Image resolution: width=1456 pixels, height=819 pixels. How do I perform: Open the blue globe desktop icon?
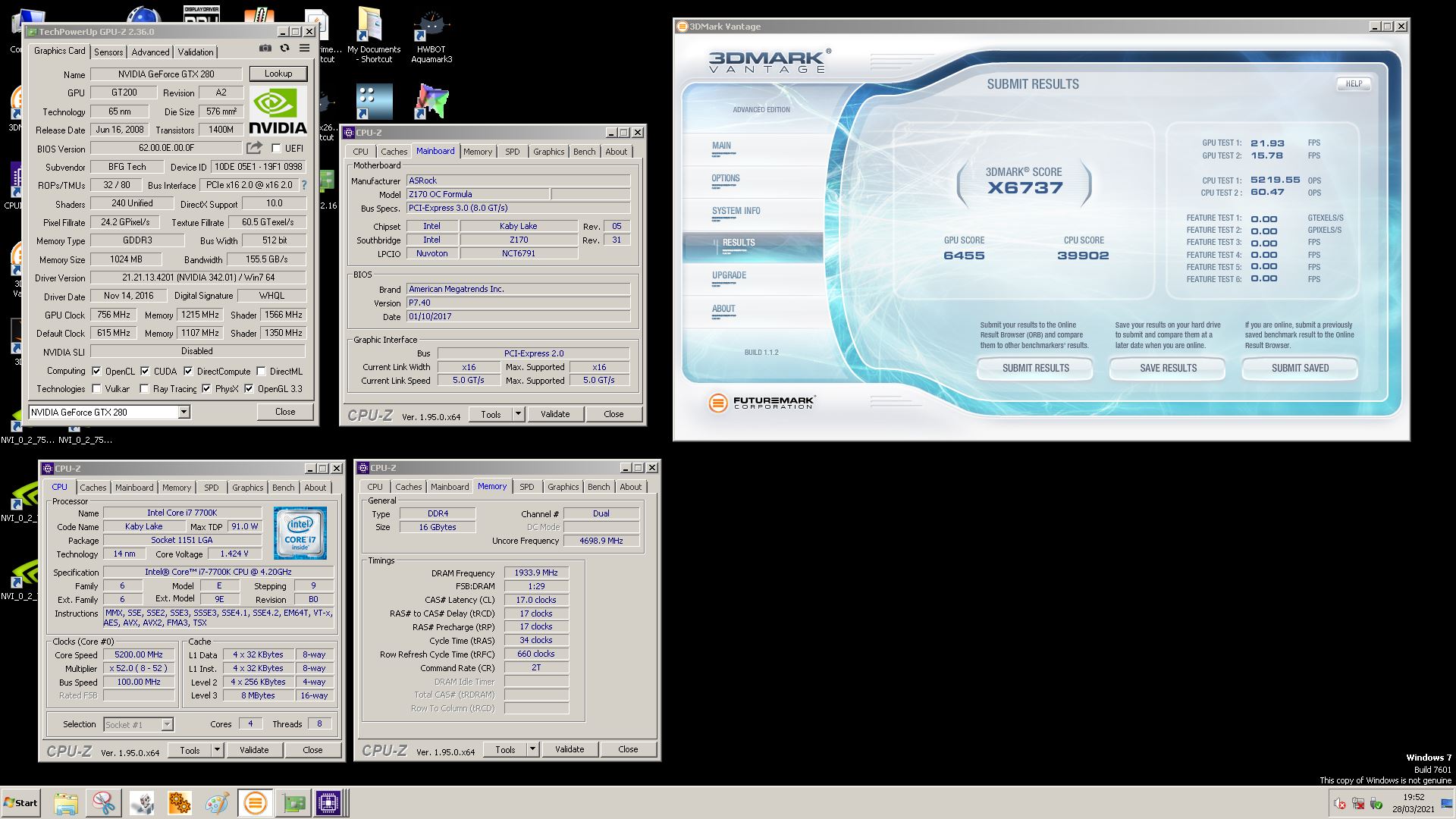pos(143,15)
